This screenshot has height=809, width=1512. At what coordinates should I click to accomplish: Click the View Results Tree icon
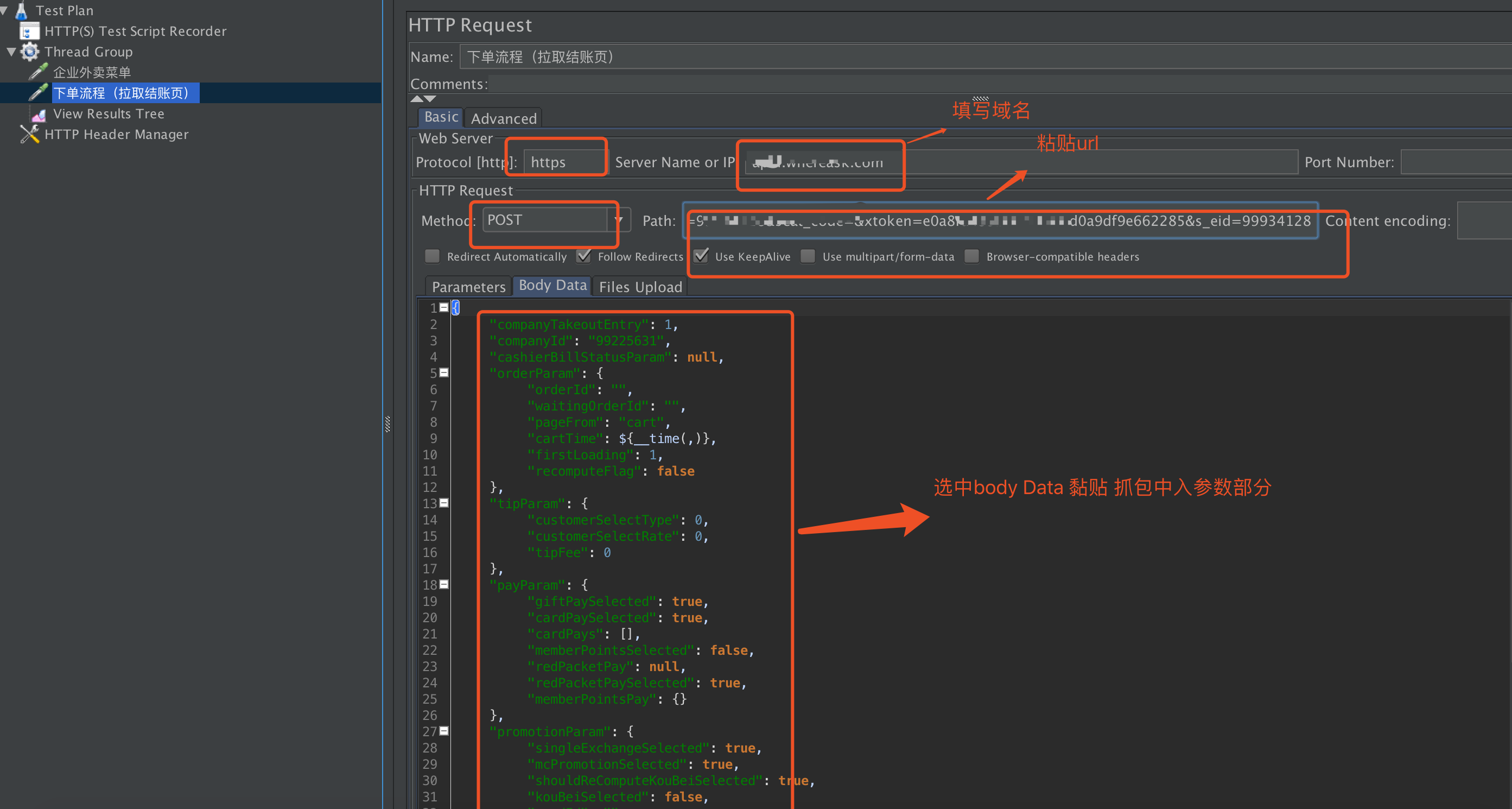tap(39, 114)
